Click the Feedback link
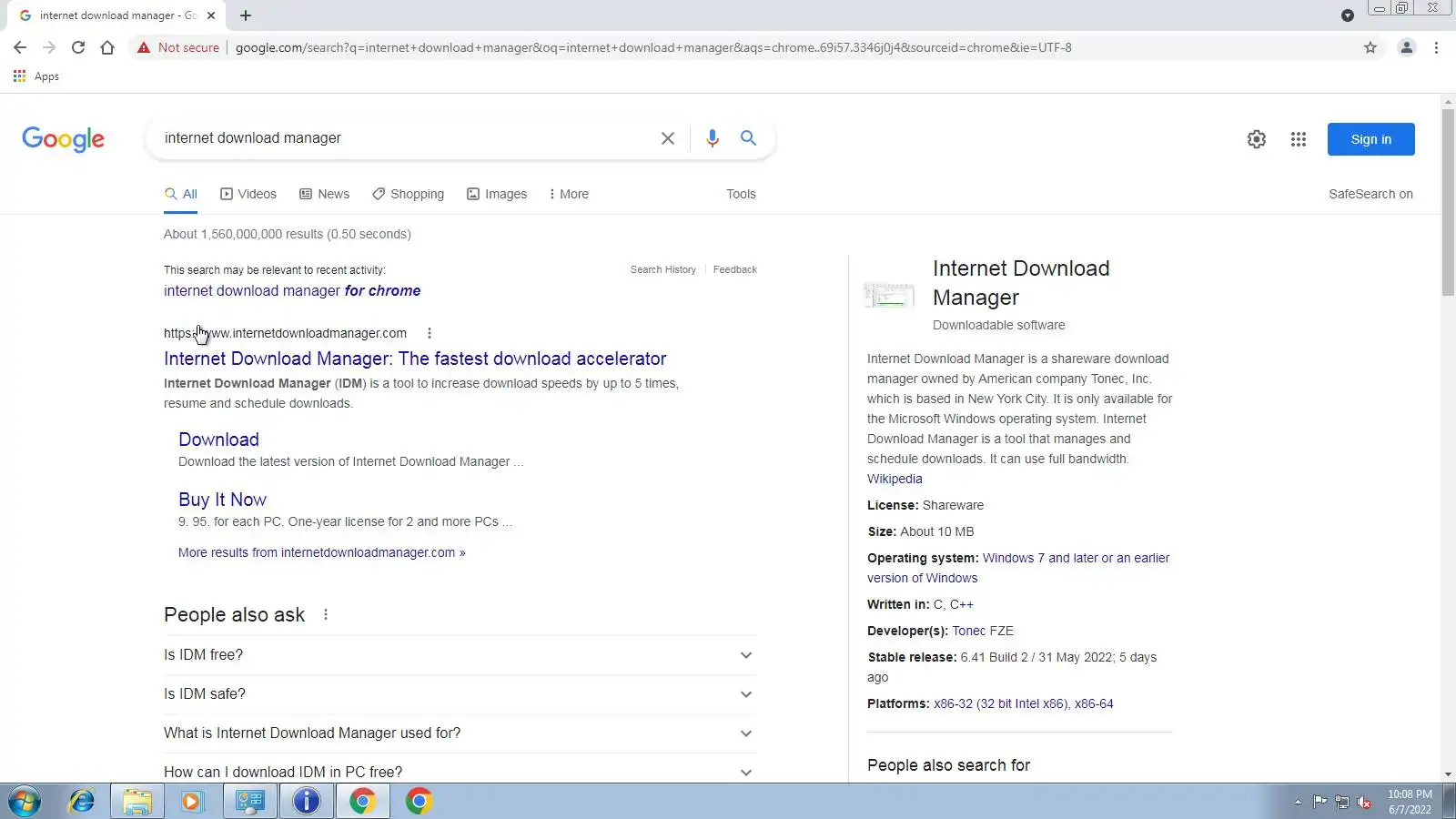This screenshot has height=819, width=1456. [735, 269]
